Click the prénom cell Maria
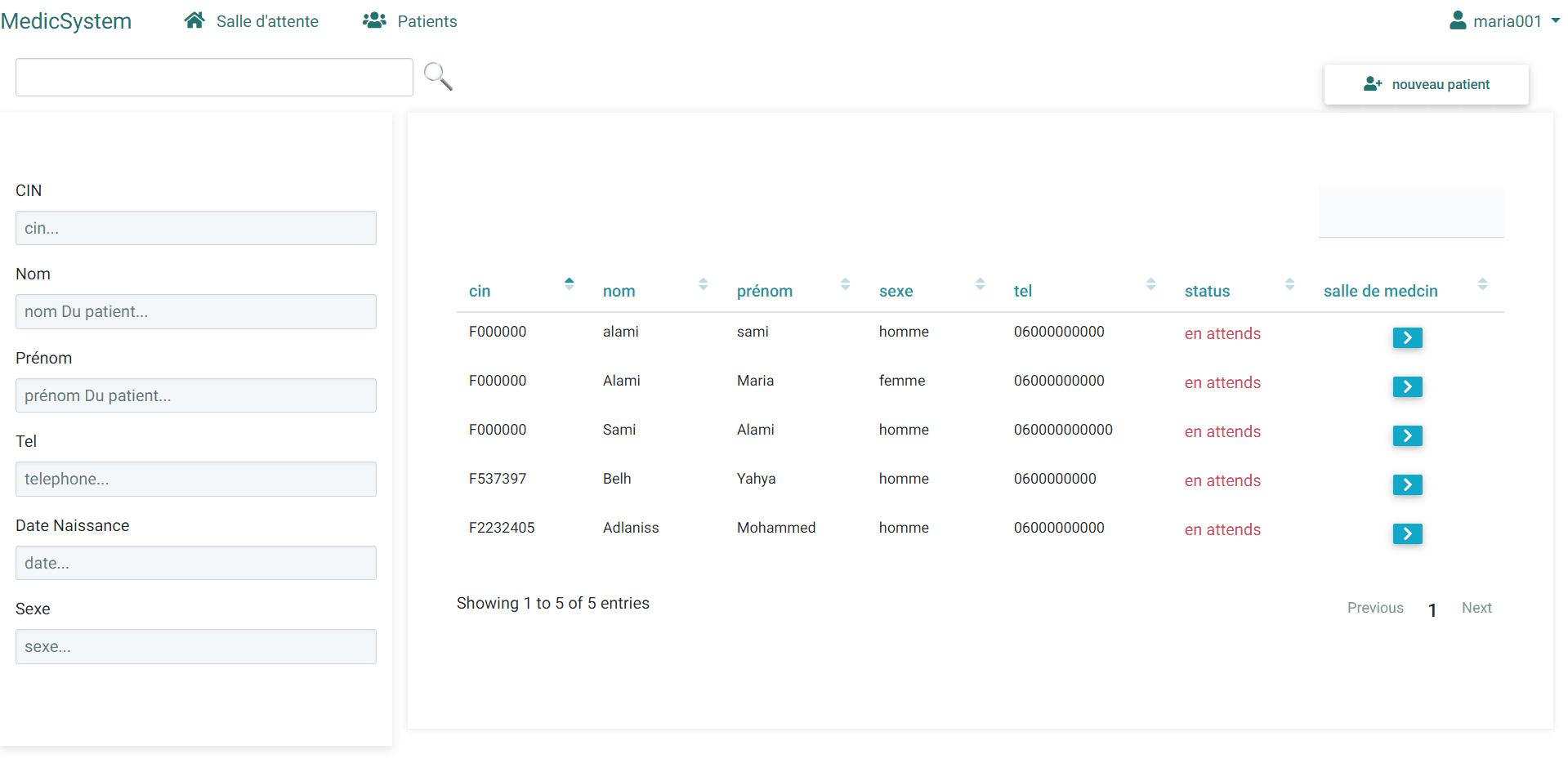 (x=755, y=381)
